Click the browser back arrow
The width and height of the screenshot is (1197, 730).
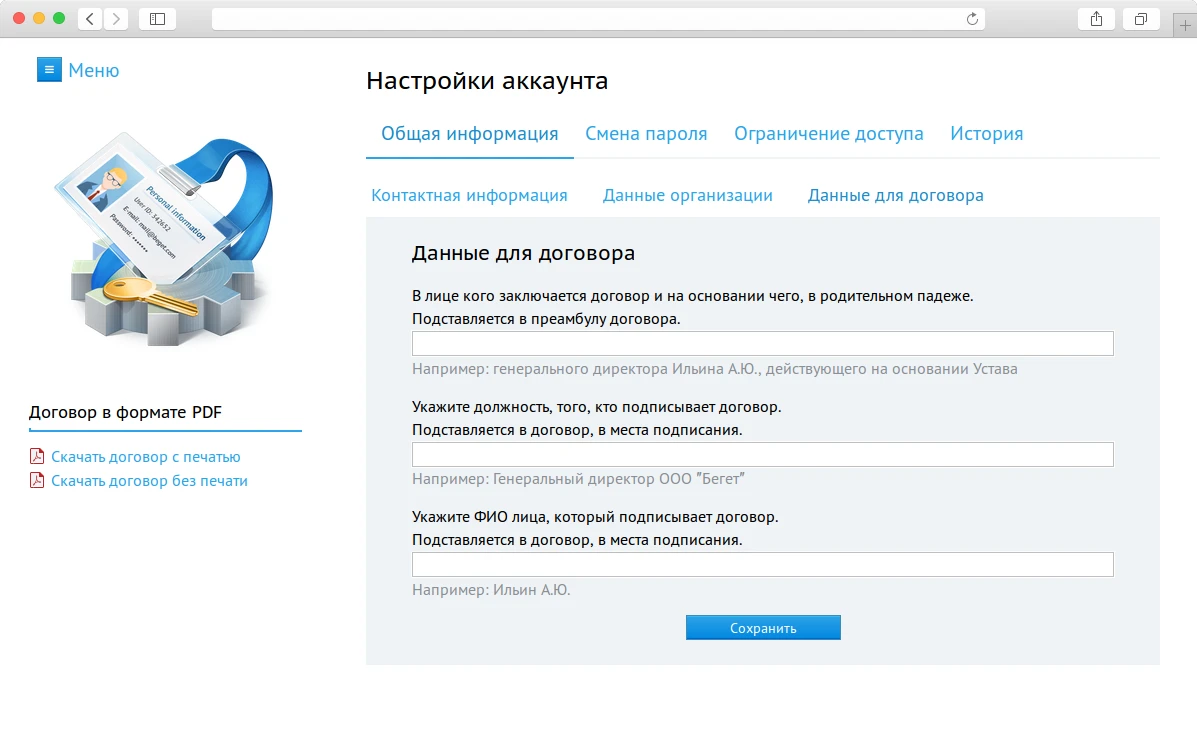pos(88,18)
